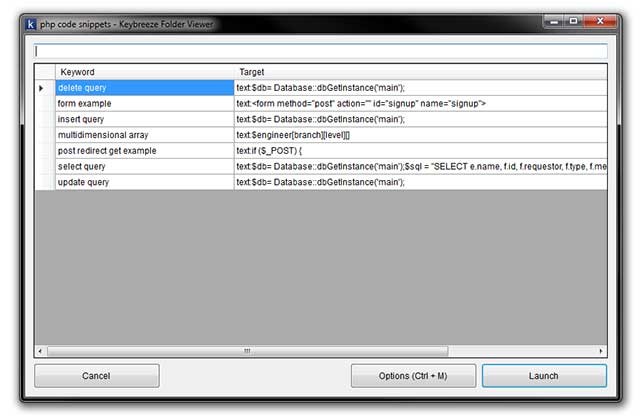
Task: Click the row selector arrow beside delete query
Action: coord(41,88)
